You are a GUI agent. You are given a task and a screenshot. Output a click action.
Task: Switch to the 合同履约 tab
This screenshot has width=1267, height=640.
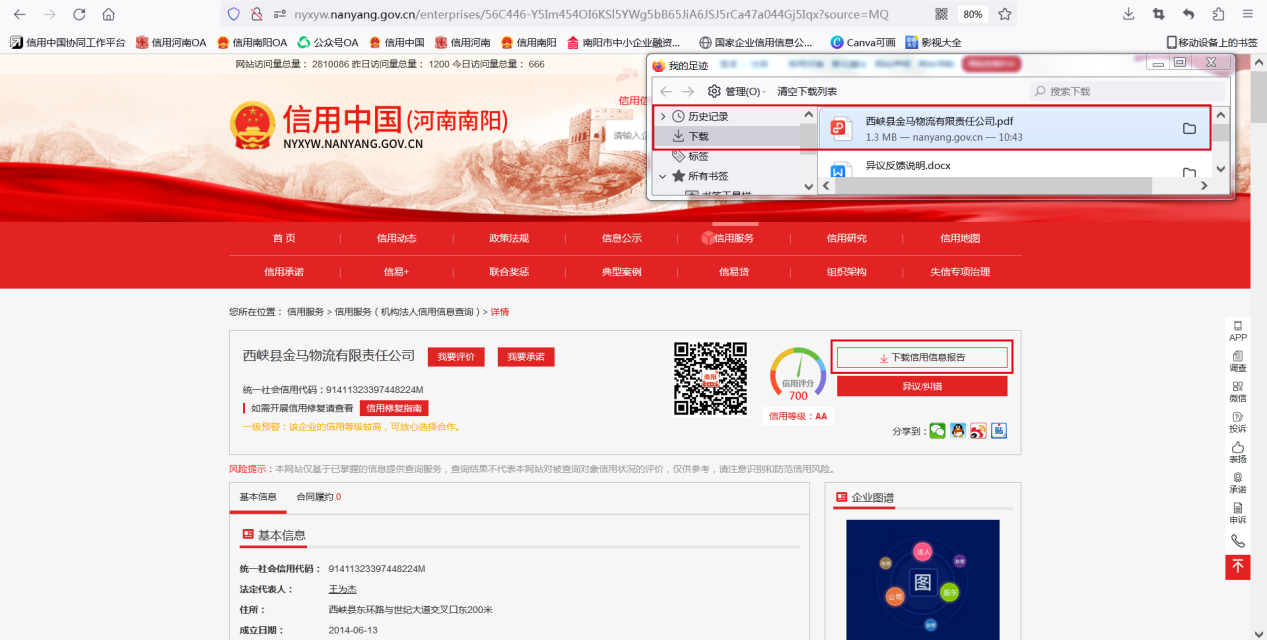point(319,497)
